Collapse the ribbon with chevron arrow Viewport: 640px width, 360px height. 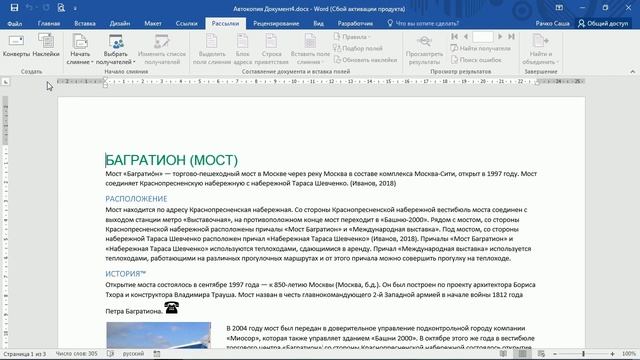tap(633, 71)
